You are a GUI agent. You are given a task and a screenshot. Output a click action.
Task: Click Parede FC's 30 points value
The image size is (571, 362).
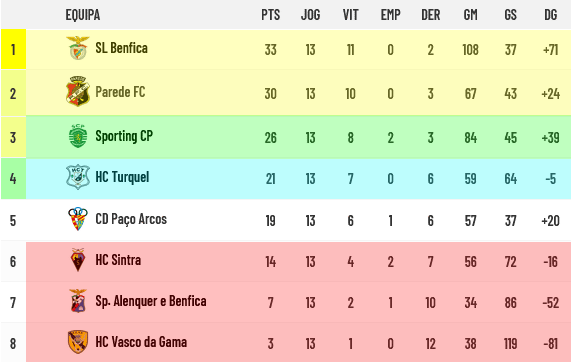[271, 94]
